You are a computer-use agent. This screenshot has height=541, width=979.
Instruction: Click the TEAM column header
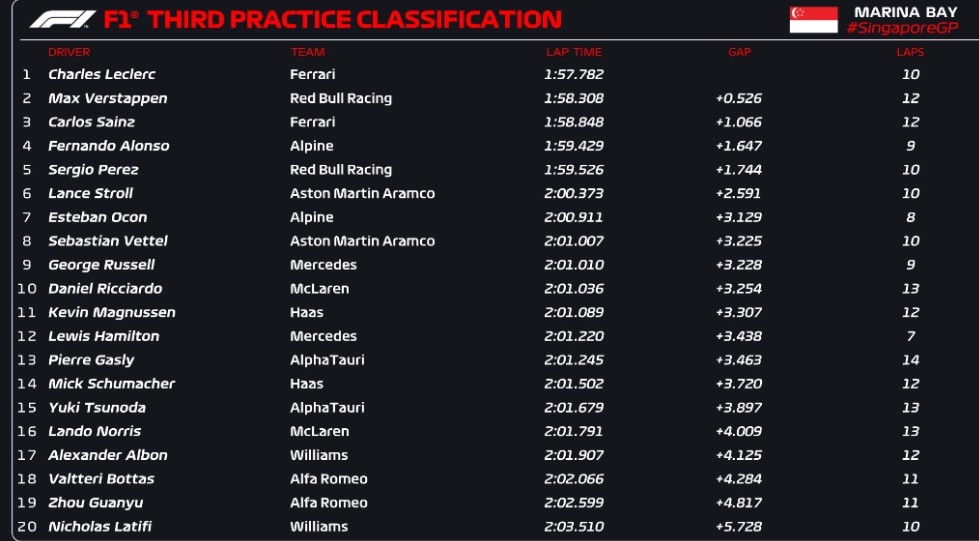(x=307, y=52)
